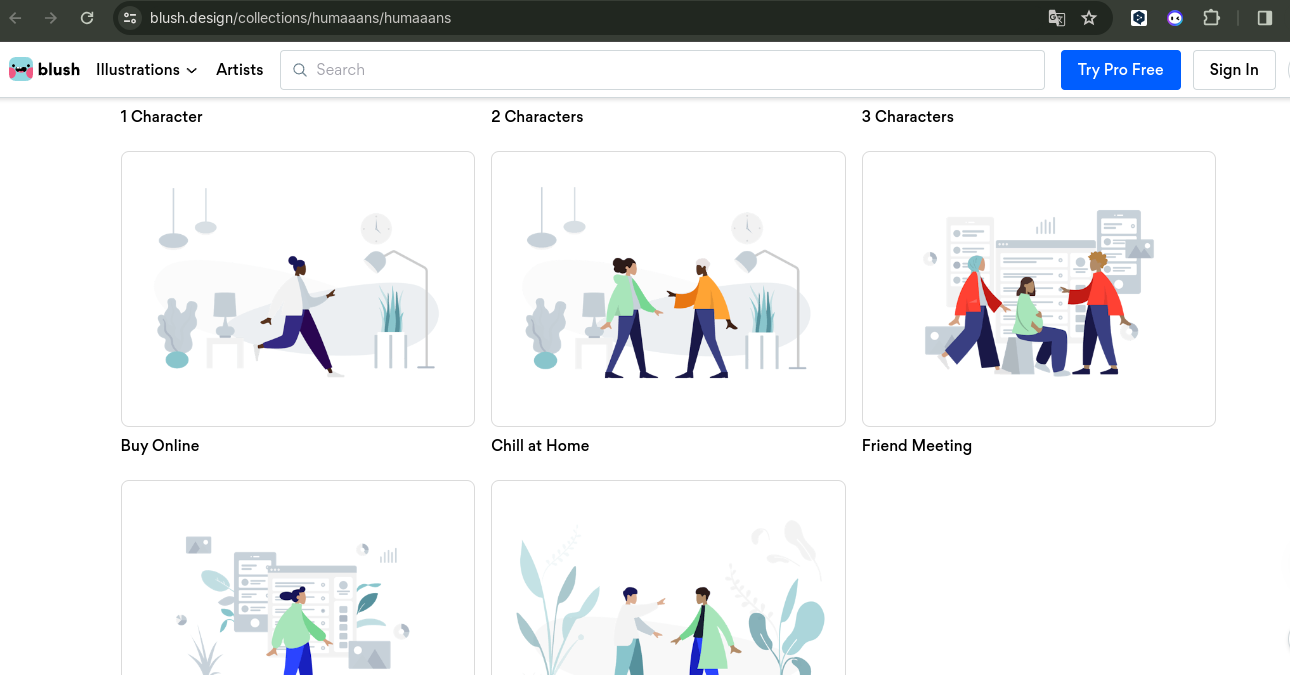Open the Chill at Home illustration thumbnail
Screen dimensions: 1290x675
(668, 289)
